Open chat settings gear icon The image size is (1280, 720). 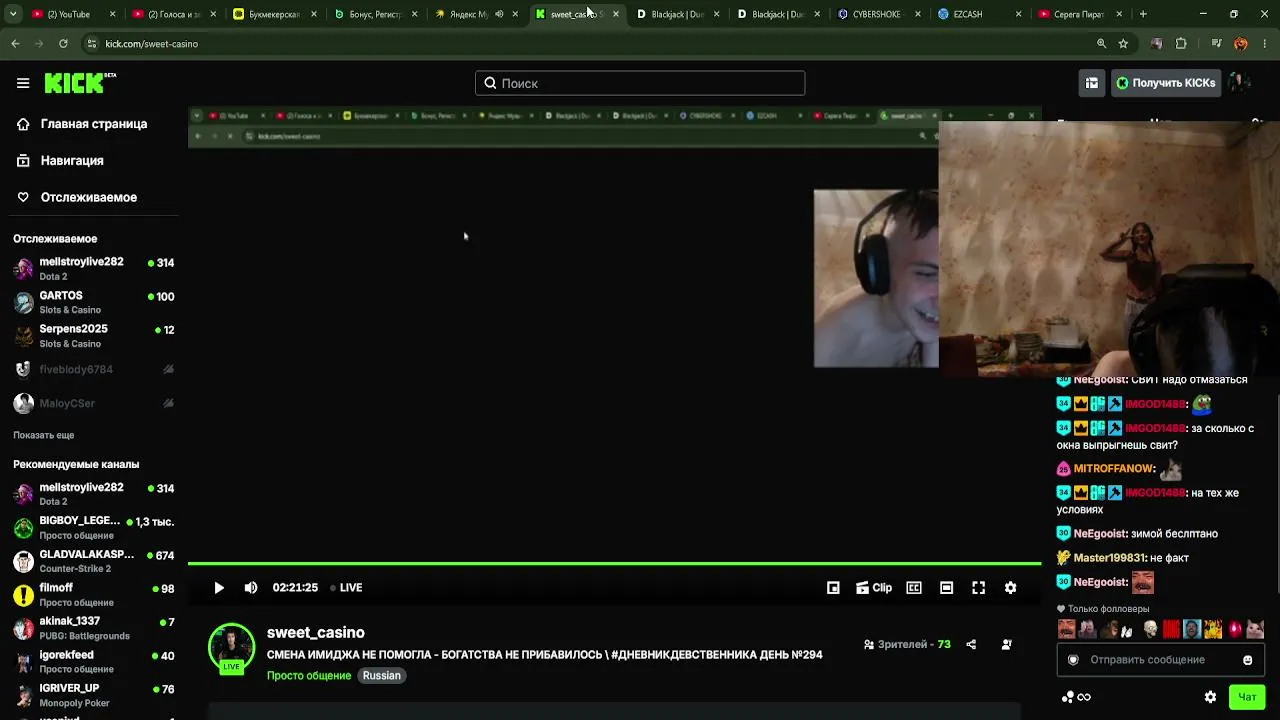coord(1210,697)
